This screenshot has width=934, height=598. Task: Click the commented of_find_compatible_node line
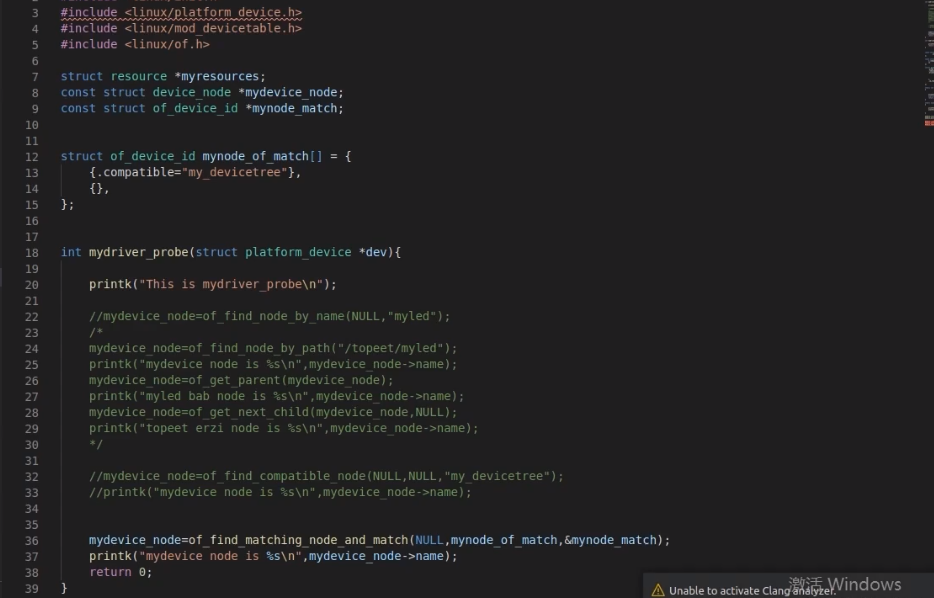(326, 476)
